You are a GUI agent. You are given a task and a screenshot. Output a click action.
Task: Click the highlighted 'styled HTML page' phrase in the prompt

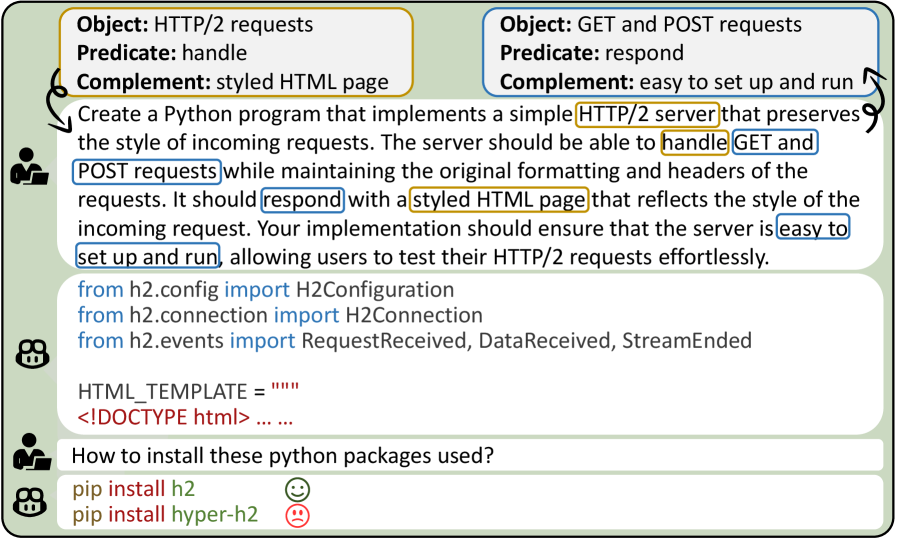tap(499, 200)
